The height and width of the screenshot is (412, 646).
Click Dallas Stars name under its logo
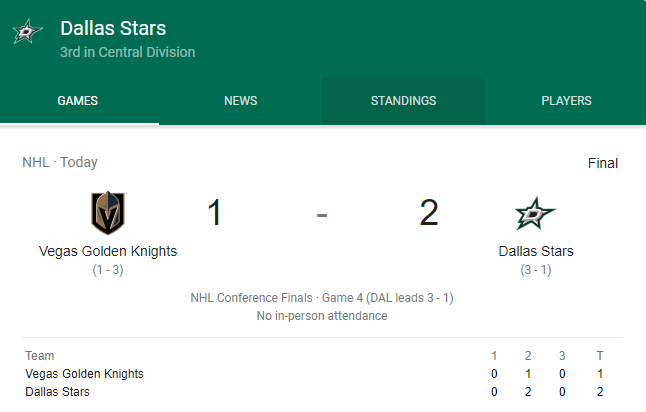point(536,251)
